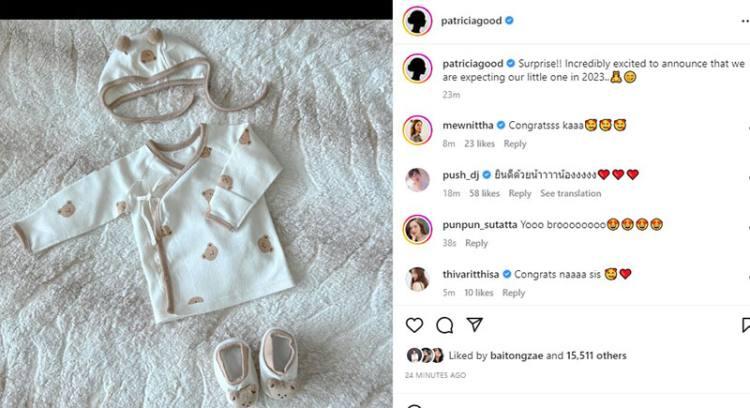View thivaritthisa's profile avatar
Viewport: 750px width, 408px height.
coord(417,278)
